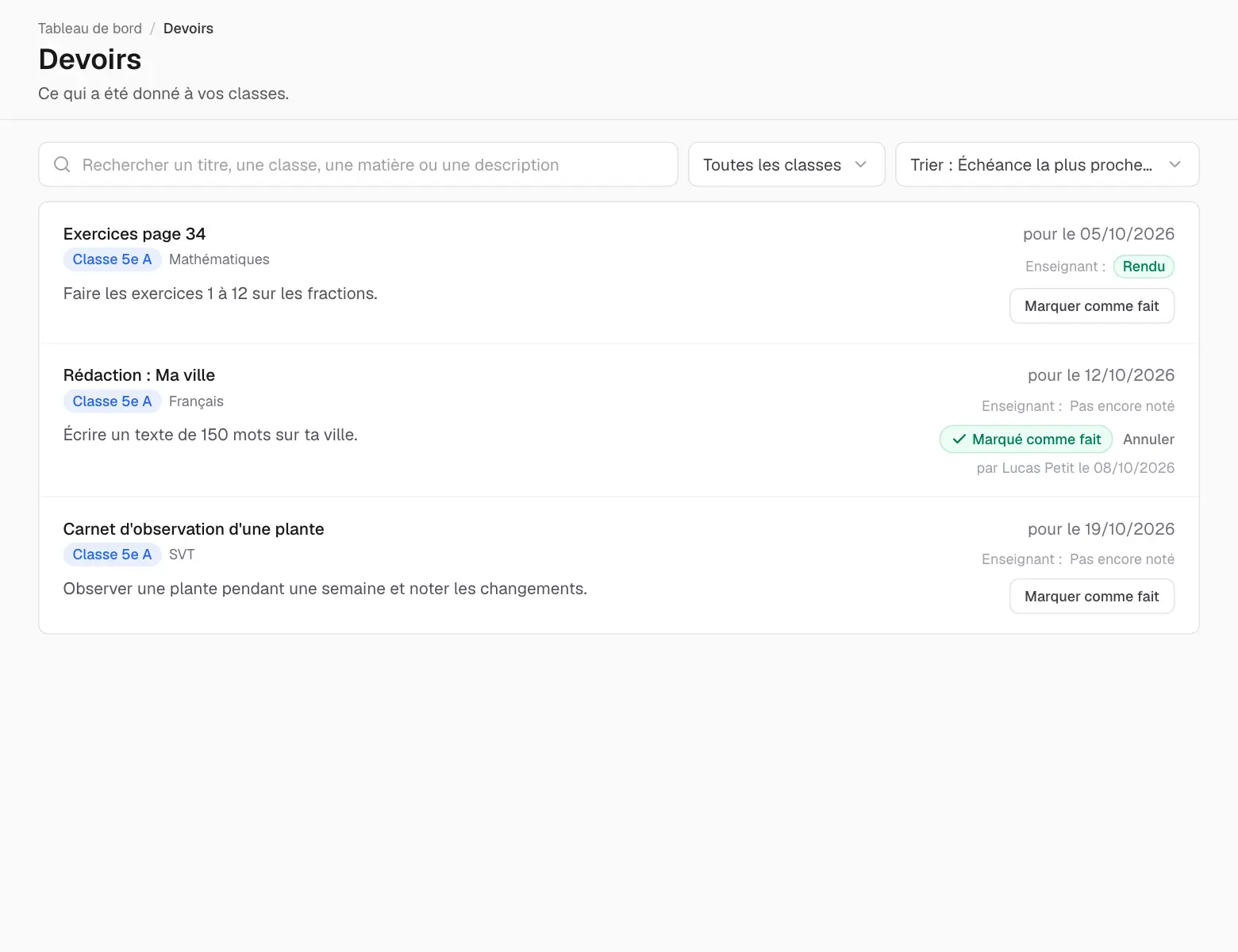Click the description Écrire un texte de 150 mots
Viewport: 1238px width, 952px height.
pos(210,435)
